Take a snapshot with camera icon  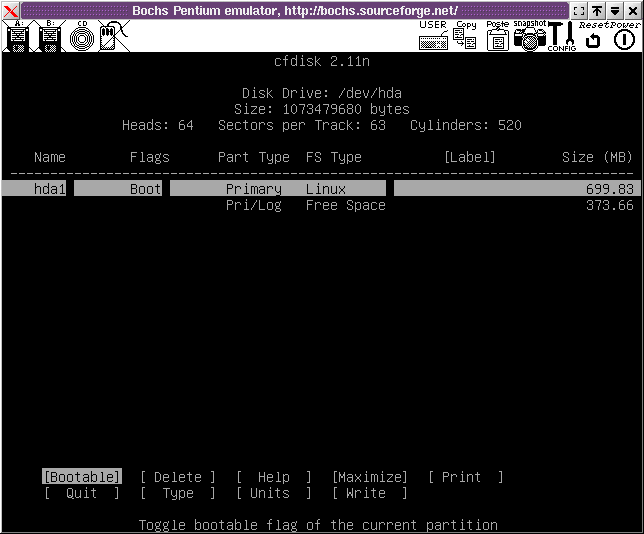click(529, 37)
